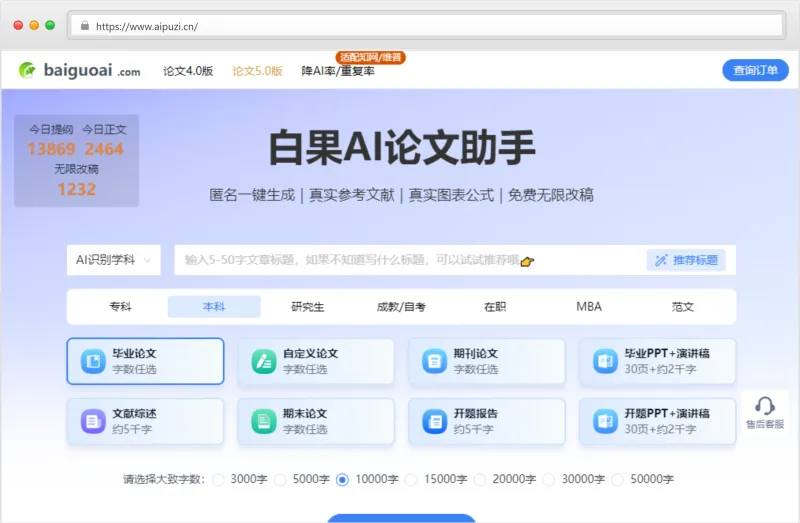800x523 pixels.
Task: Switch to 成教/自考 tab
Action: 401,307
